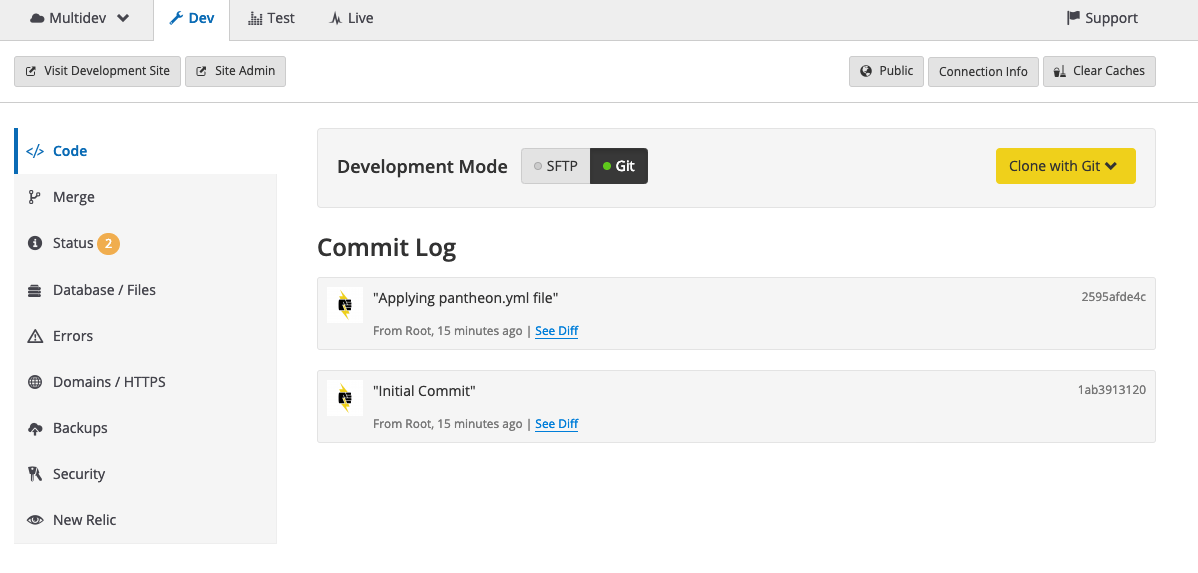Open the Code section in sidebar
Screen dimensions: 1198x573
click(x=145, y=151)
